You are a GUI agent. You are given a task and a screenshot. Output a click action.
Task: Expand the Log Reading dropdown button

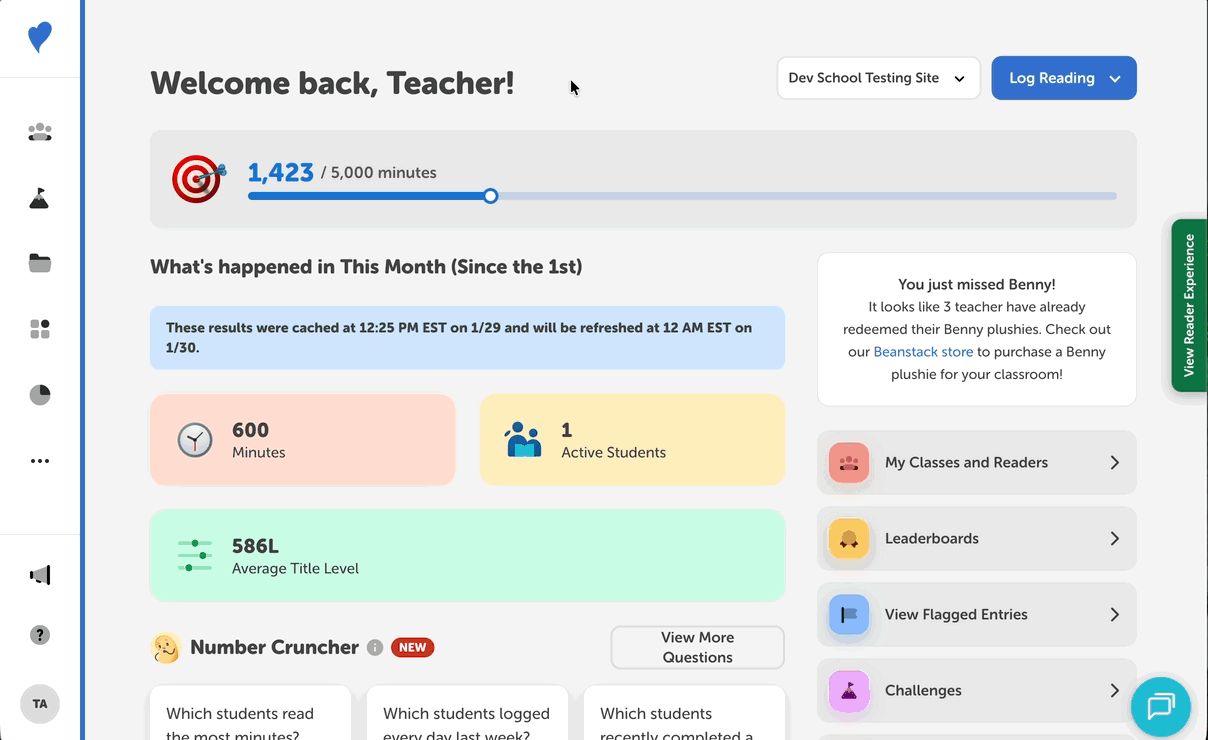[1063, 78]
